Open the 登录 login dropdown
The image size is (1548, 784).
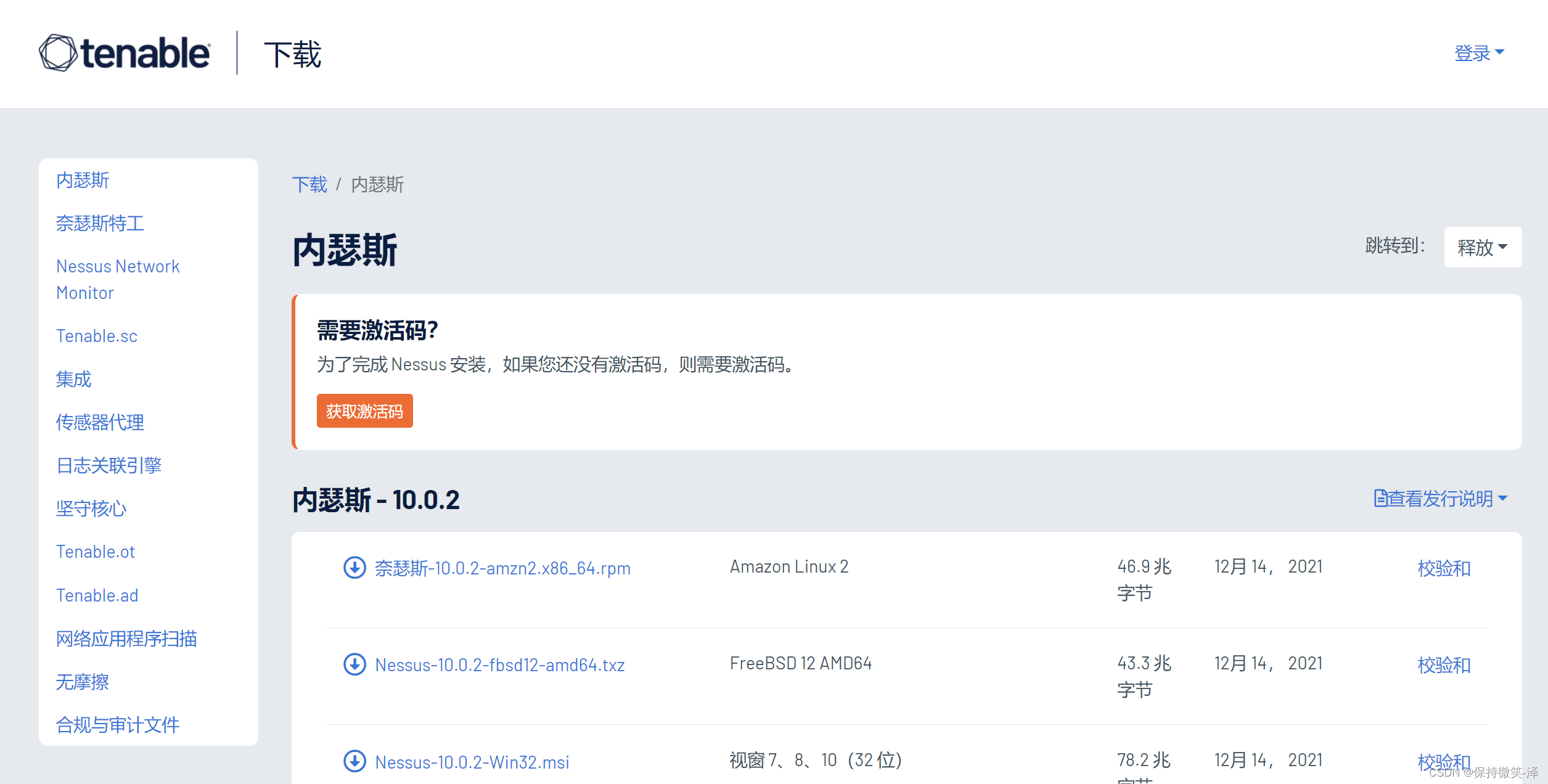click(1478, 53)
